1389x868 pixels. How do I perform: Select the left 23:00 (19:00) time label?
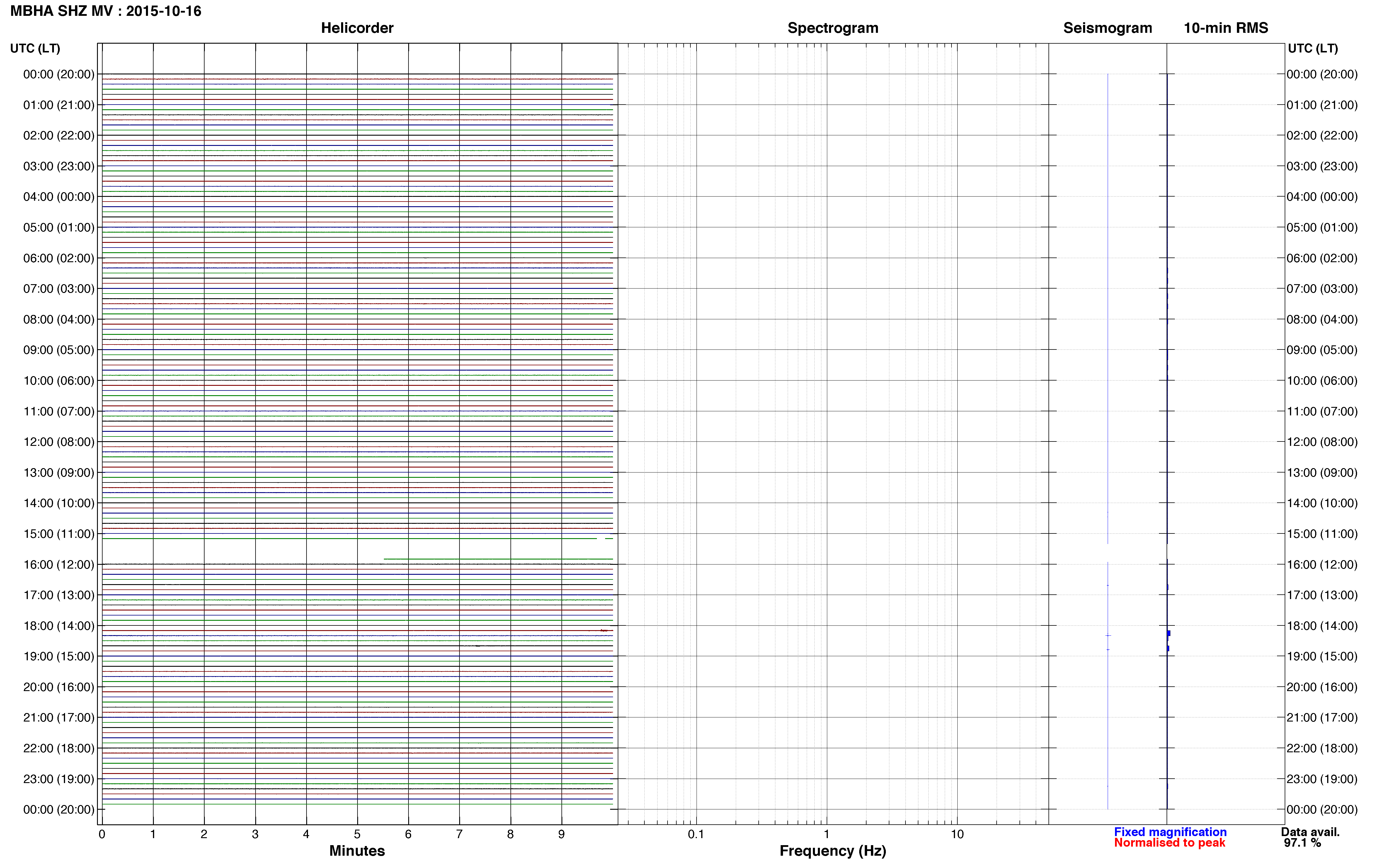[59, 779]
